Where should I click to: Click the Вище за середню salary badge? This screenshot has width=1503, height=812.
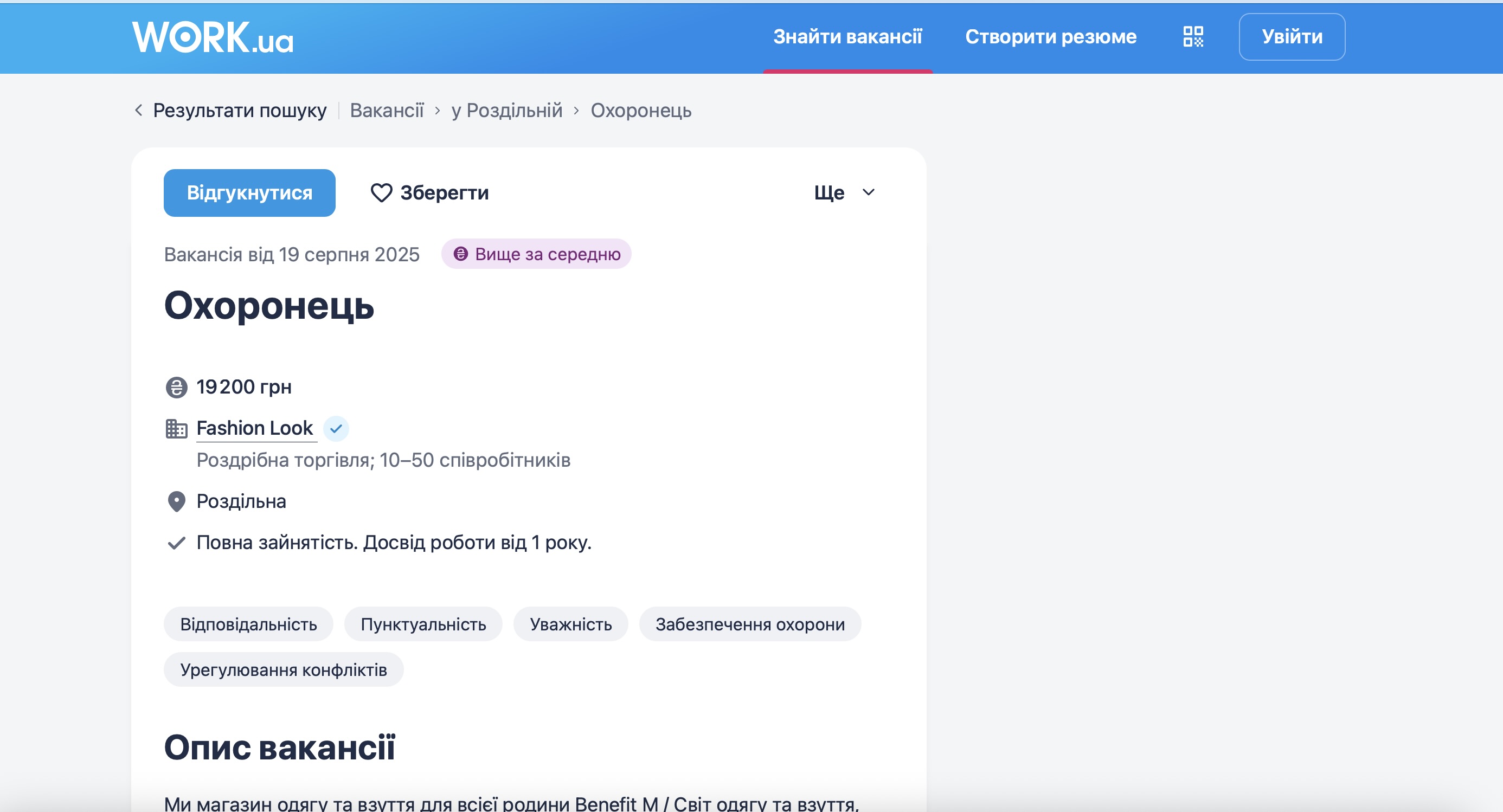[536, 254]
